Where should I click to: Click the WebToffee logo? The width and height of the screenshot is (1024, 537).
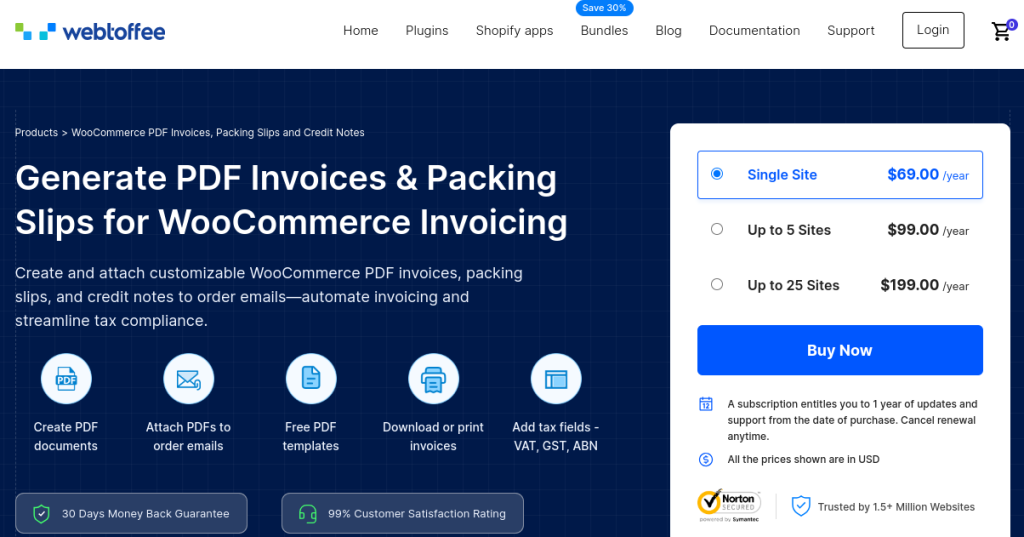[x=90, y=31]
